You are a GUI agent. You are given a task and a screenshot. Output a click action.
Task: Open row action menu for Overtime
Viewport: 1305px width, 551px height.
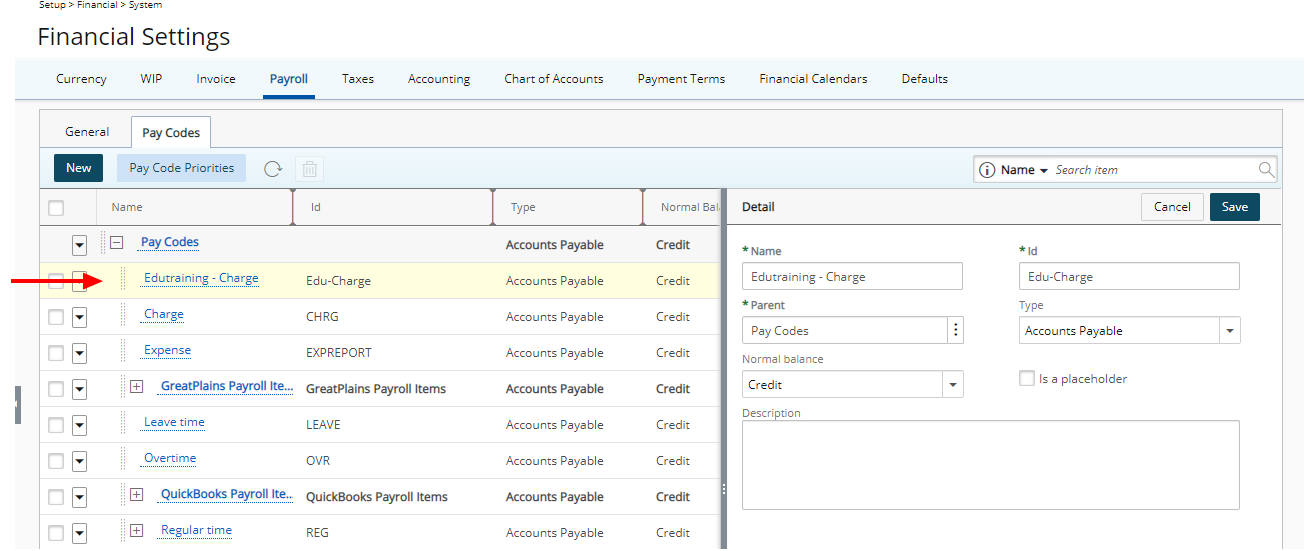[x=80, y=461]
